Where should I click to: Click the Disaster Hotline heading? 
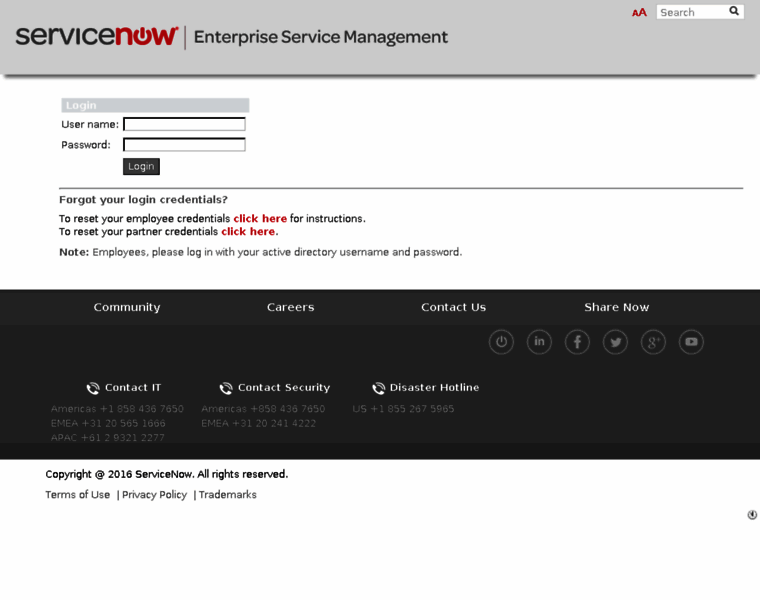point(434,388)
